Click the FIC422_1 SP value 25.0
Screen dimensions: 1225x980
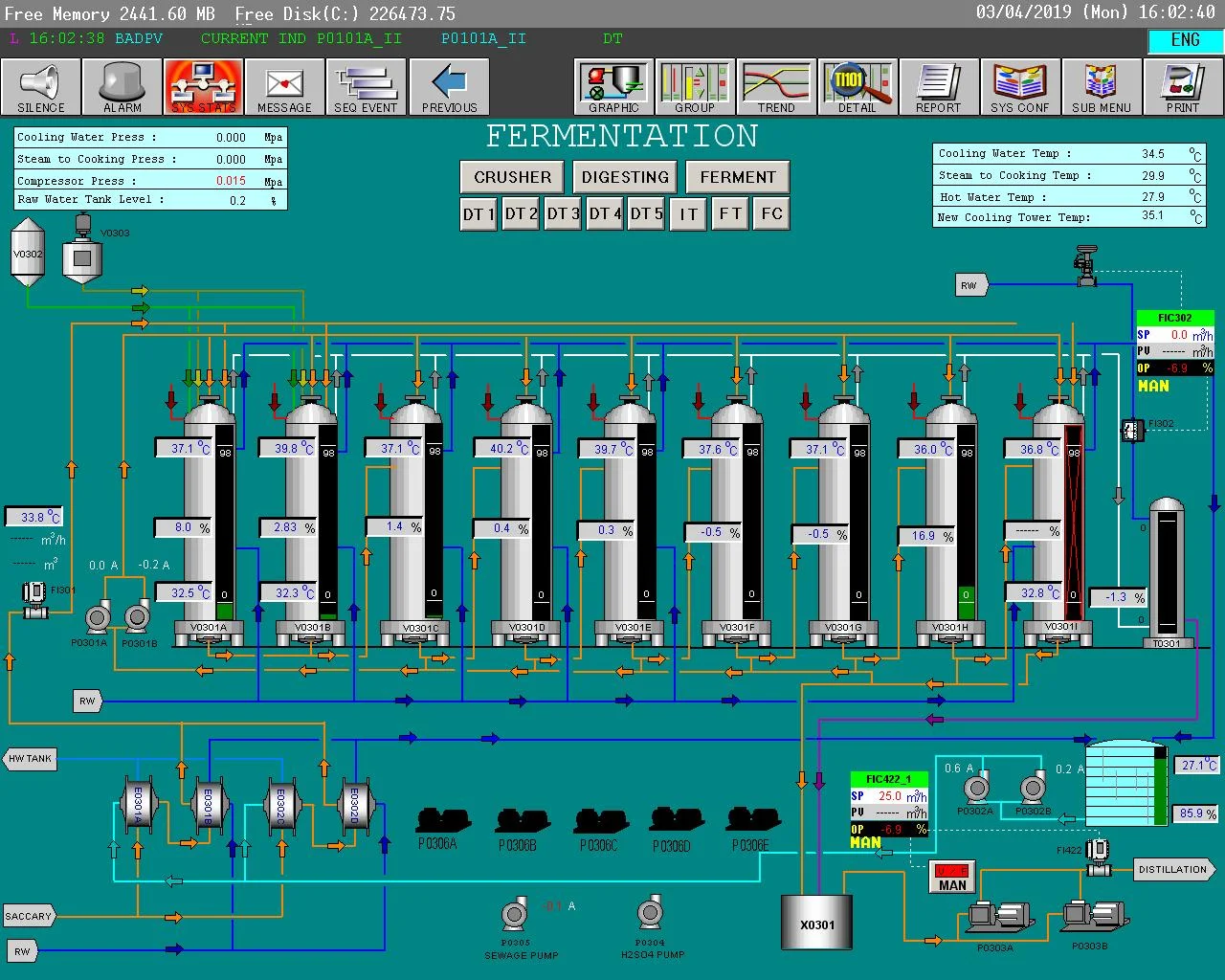click(x=889, y=796)
